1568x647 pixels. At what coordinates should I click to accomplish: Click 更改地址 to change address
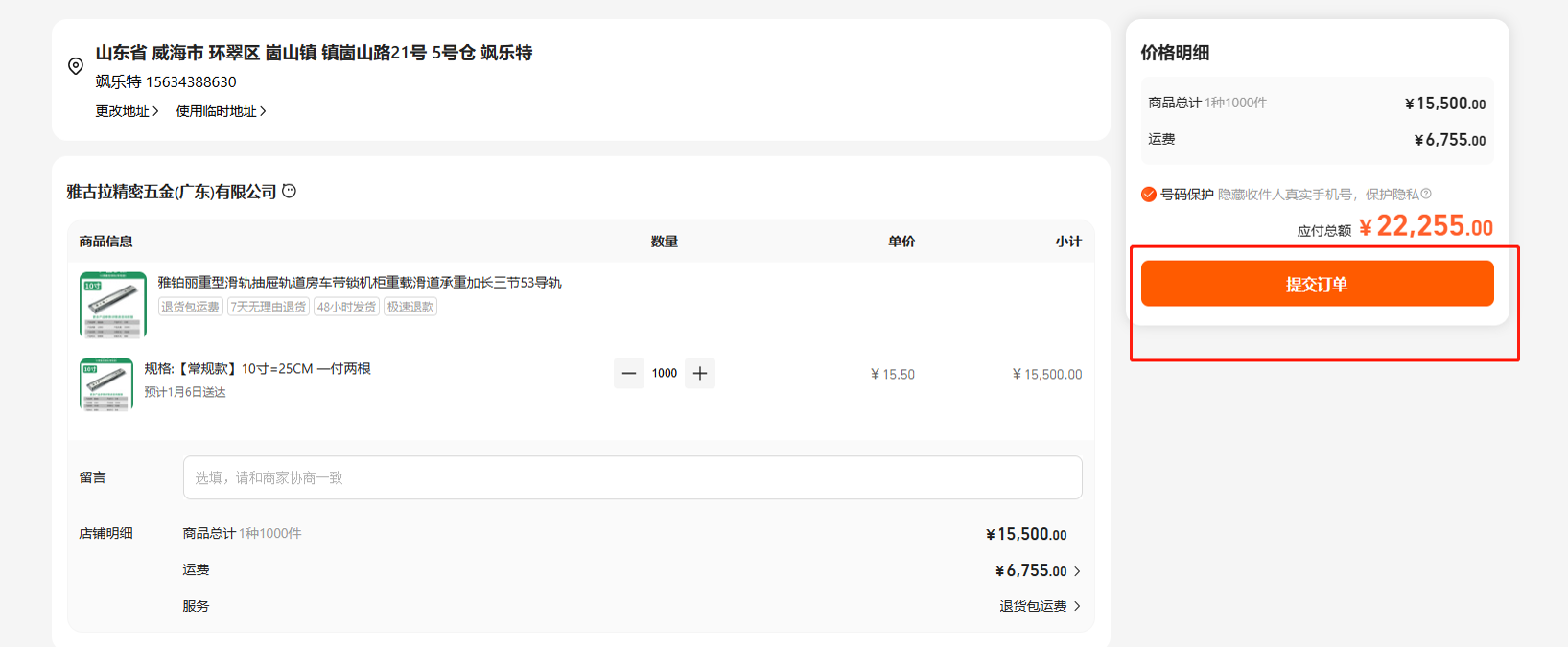(x=127, y=111)
